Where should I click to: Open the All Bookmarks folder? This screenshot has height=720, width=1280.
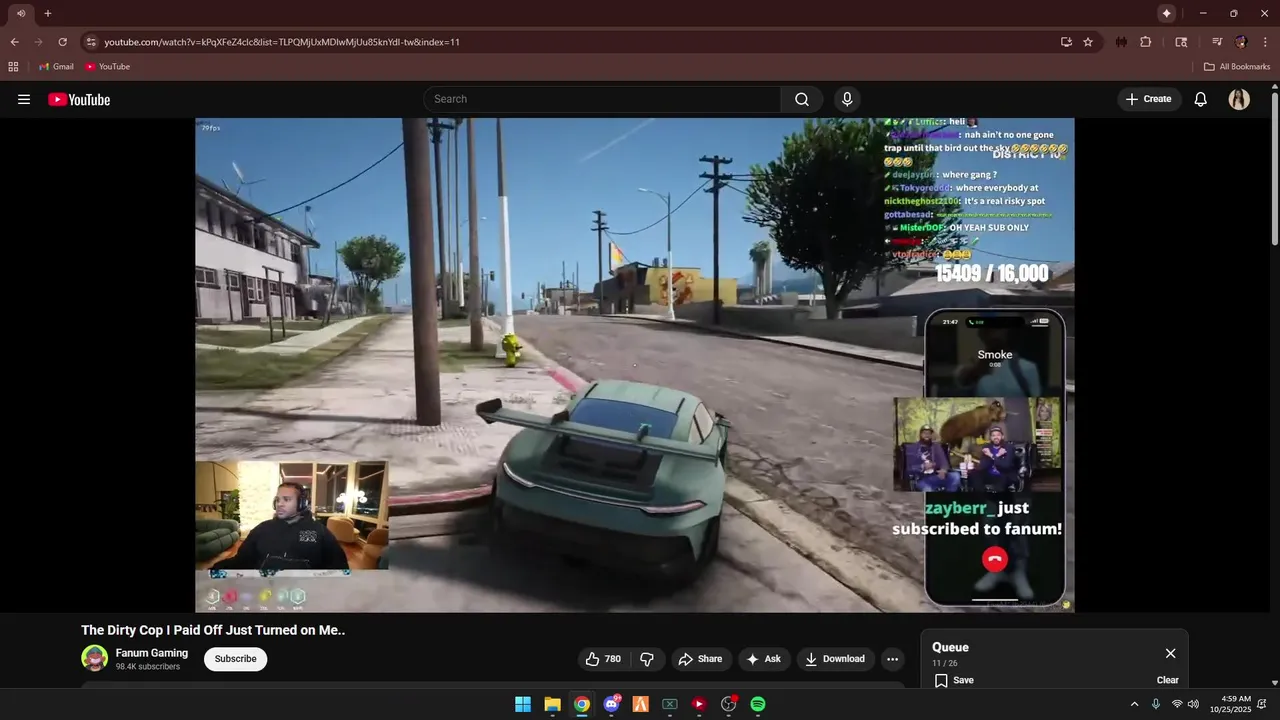[x=1237, y=67]
